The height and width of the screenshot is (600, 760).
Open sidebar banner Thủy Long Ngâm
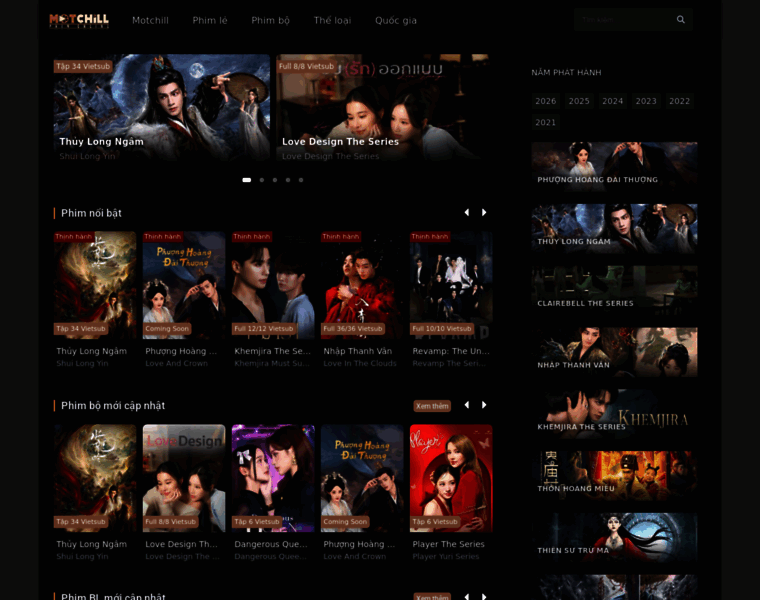point(615,228)
